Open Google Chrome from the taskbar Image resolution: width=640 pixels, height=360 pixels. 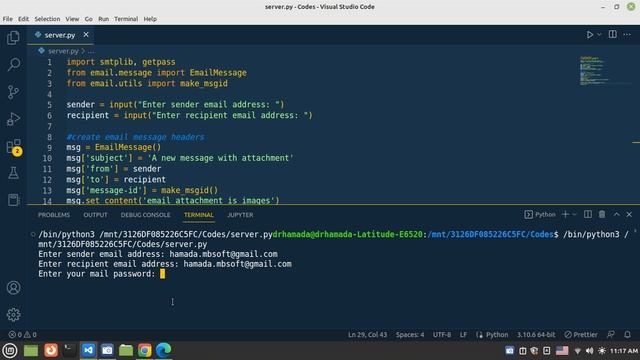144,350
